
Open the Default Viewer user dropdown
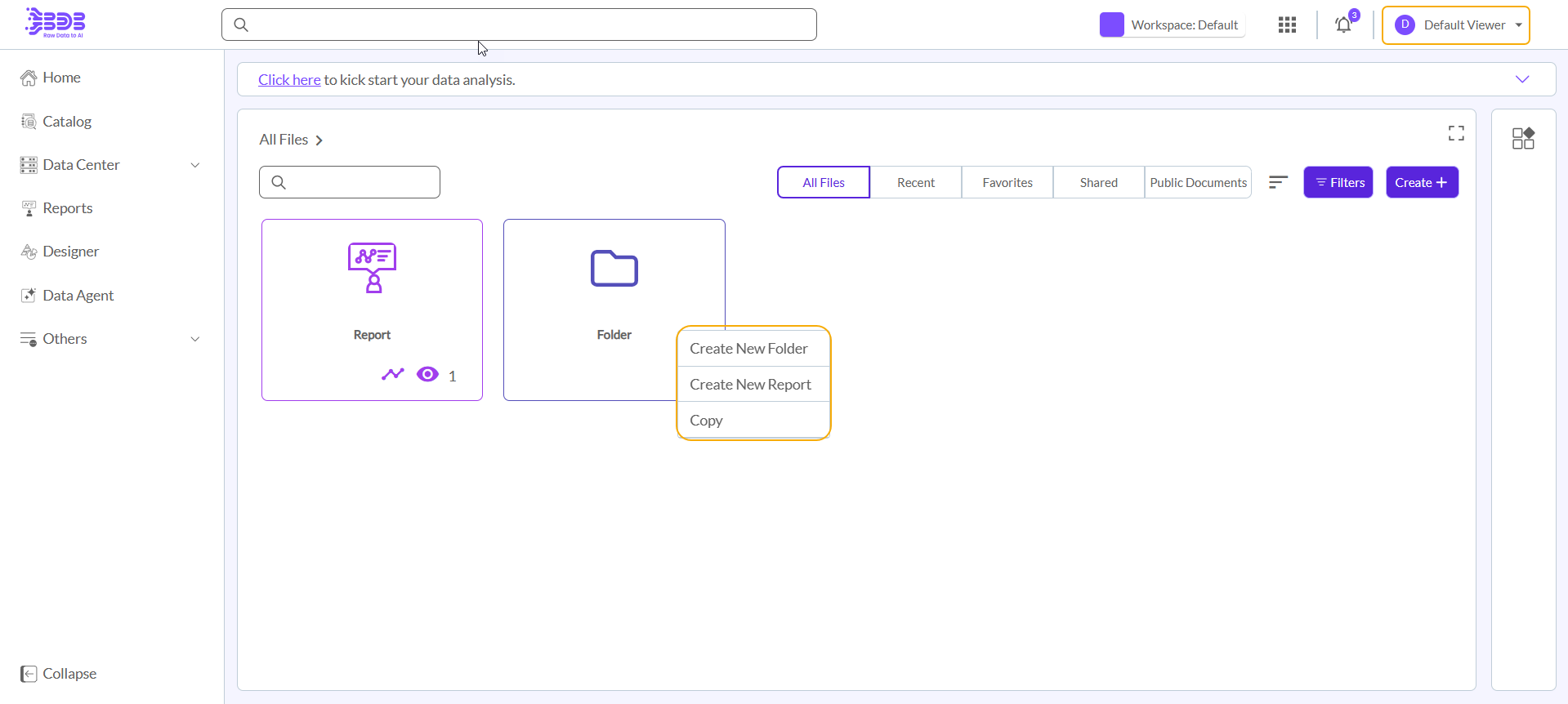tap(1455, 25)
